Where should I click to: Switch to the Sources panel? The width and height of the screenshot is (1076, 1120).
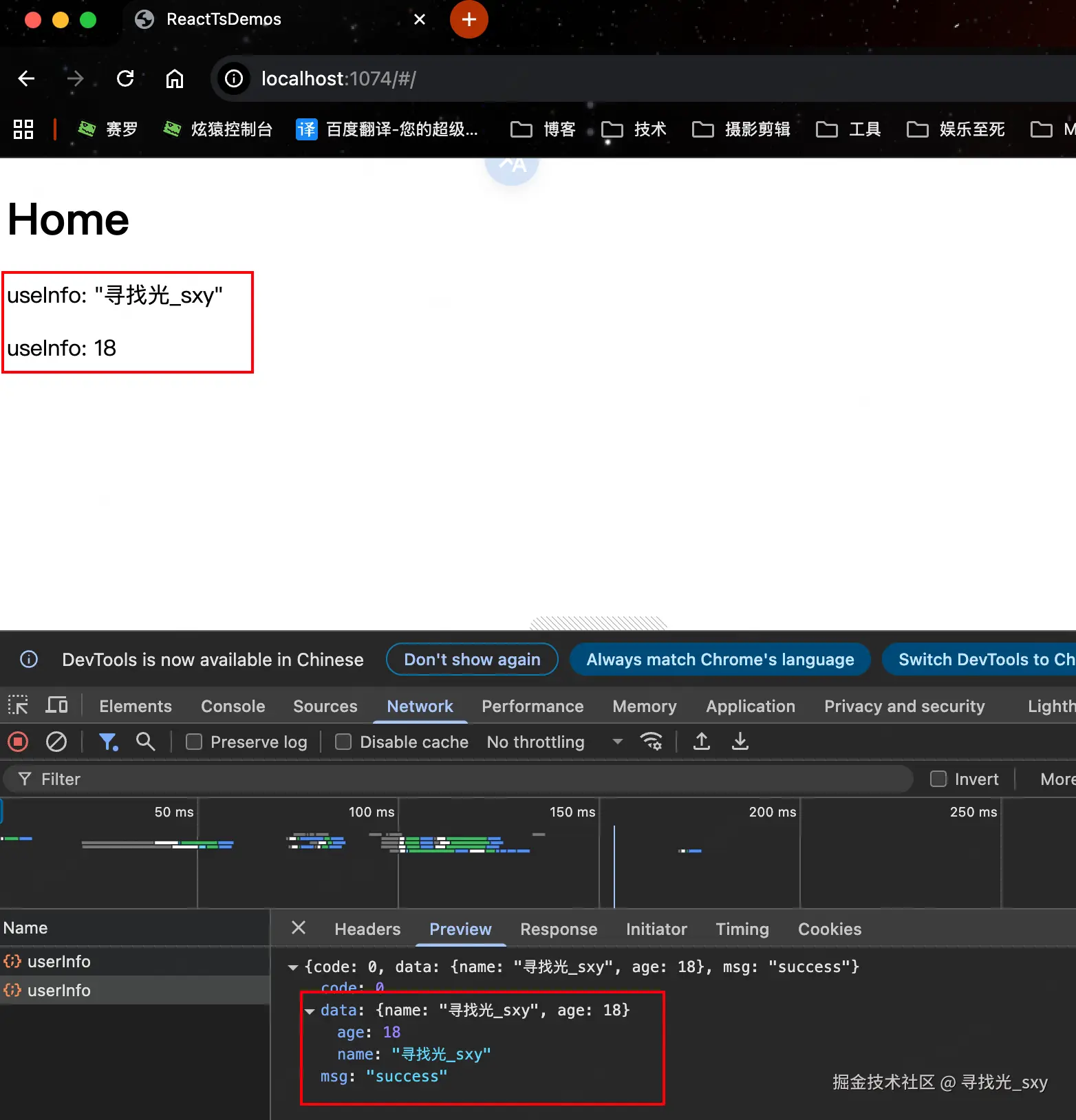[x=325, y=706]
